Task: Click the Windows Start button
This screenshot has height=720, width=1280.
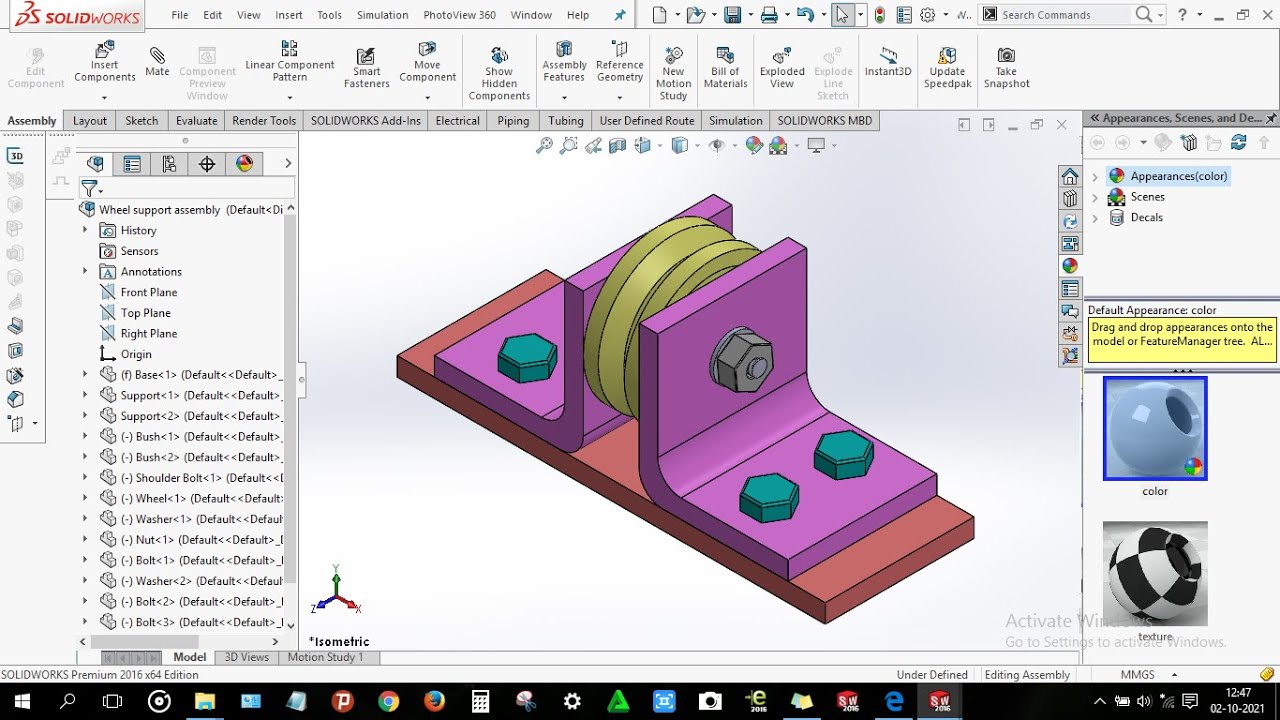Action: 22,701
